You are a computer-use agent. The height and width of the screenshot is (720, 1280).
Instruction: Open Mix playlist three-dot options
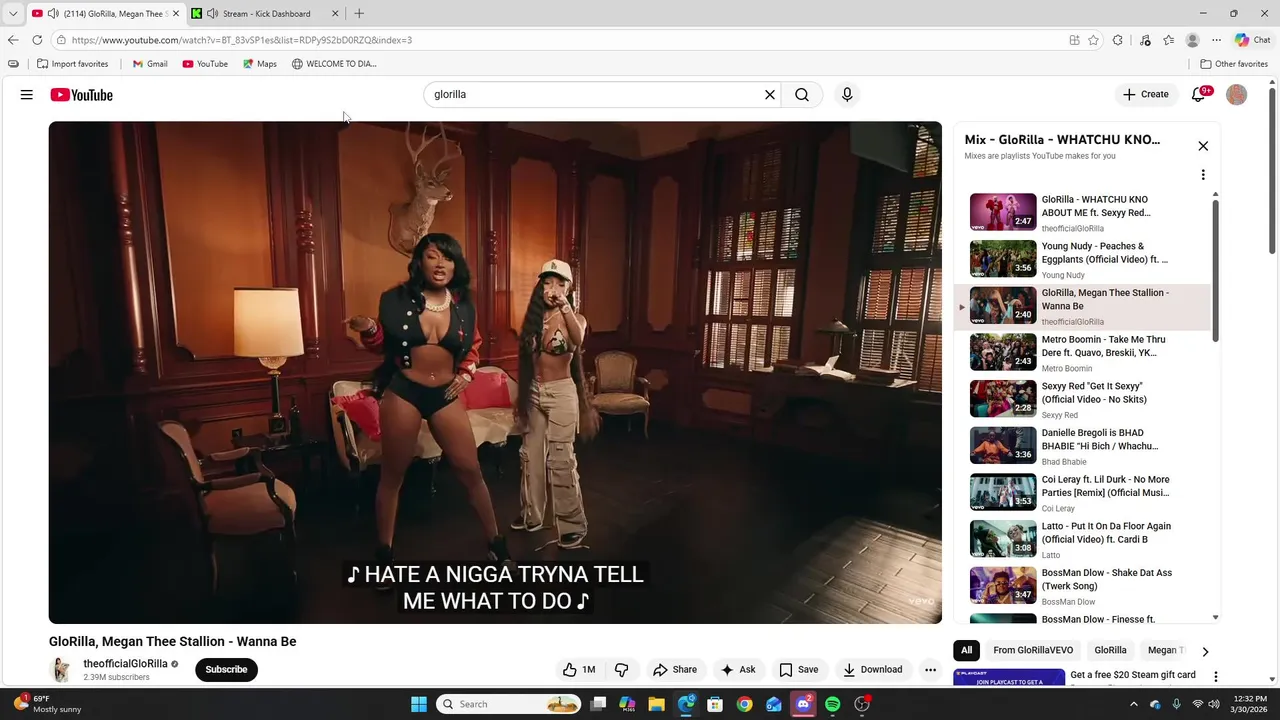pos(1203,175)
